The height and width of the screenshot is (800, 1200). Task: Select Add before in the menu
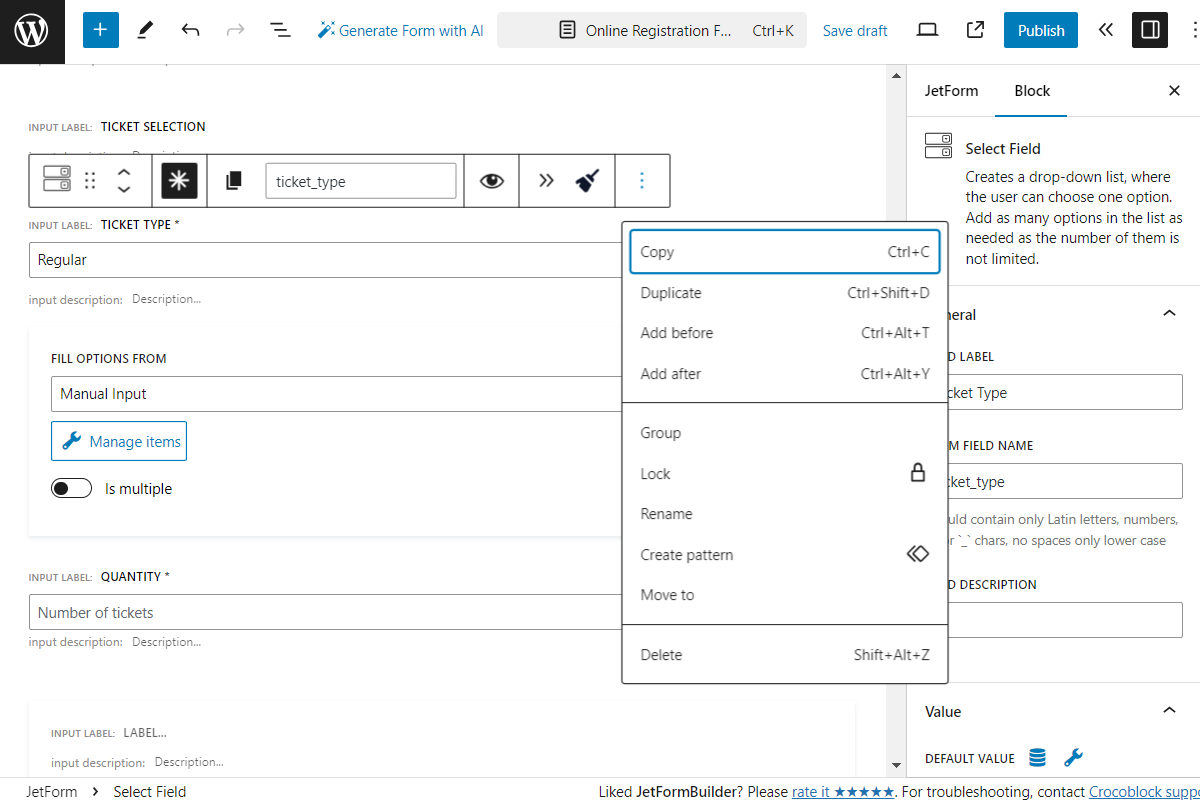coord(785,333)
